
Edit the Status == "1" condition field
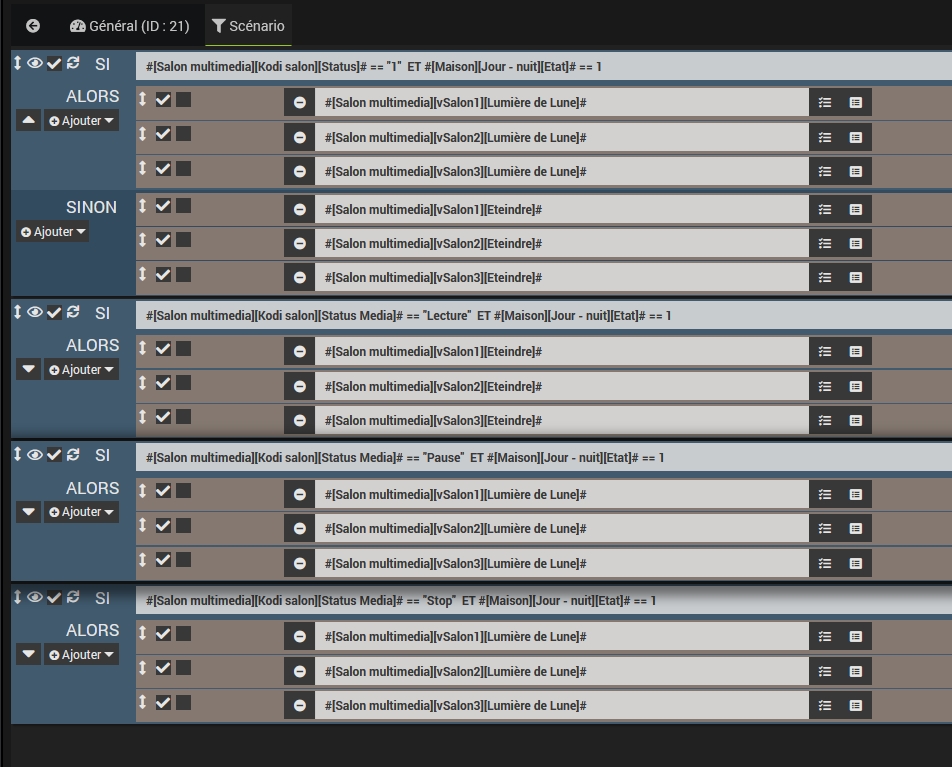[544, 67]
